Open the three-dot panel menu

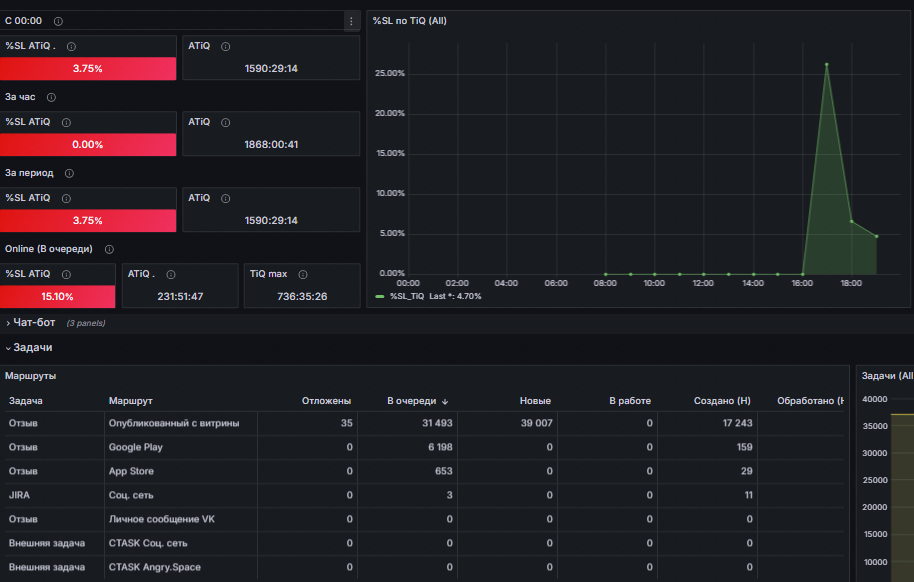(x=351, y=22)
